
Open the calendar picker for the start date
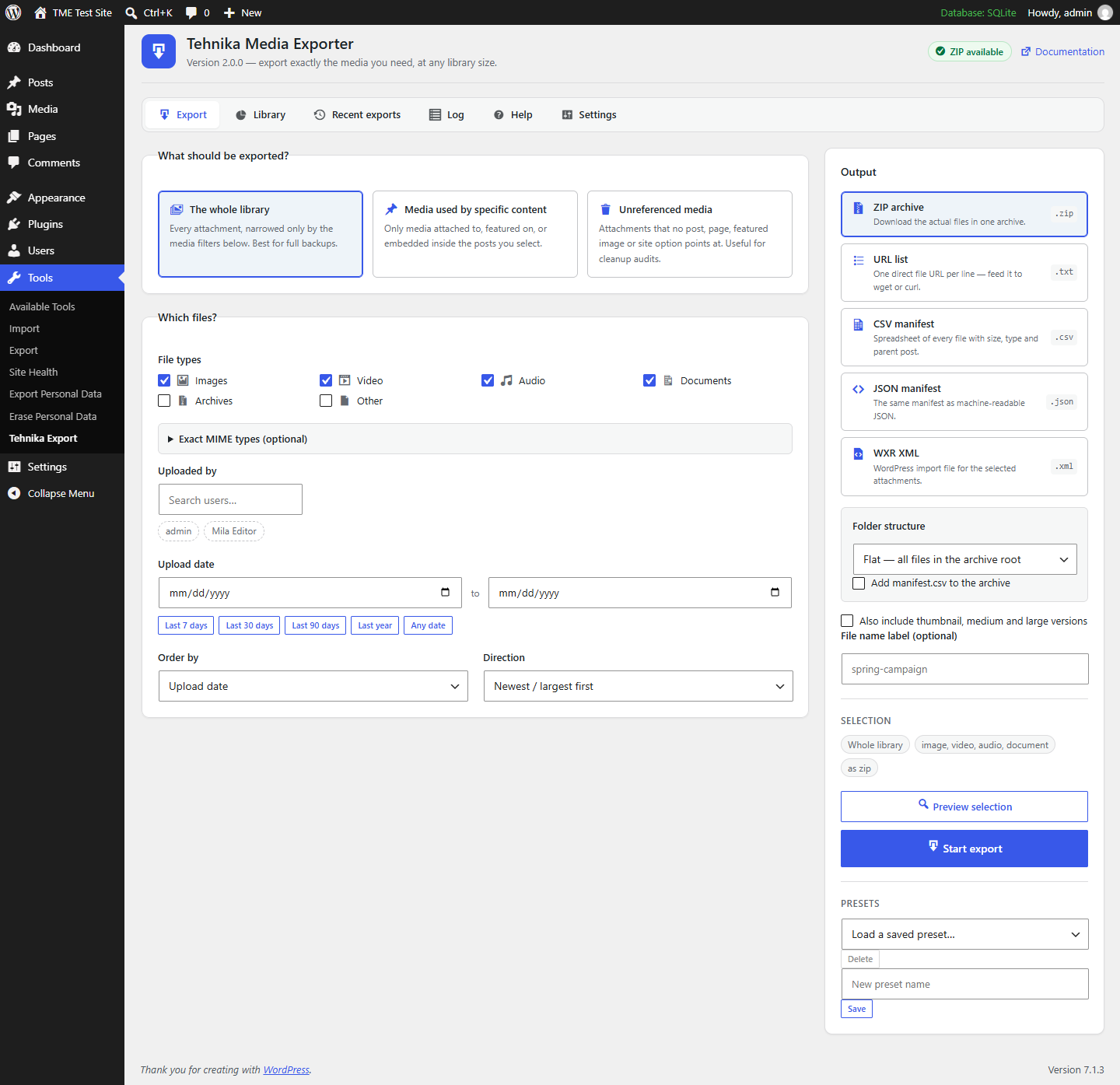445,592
